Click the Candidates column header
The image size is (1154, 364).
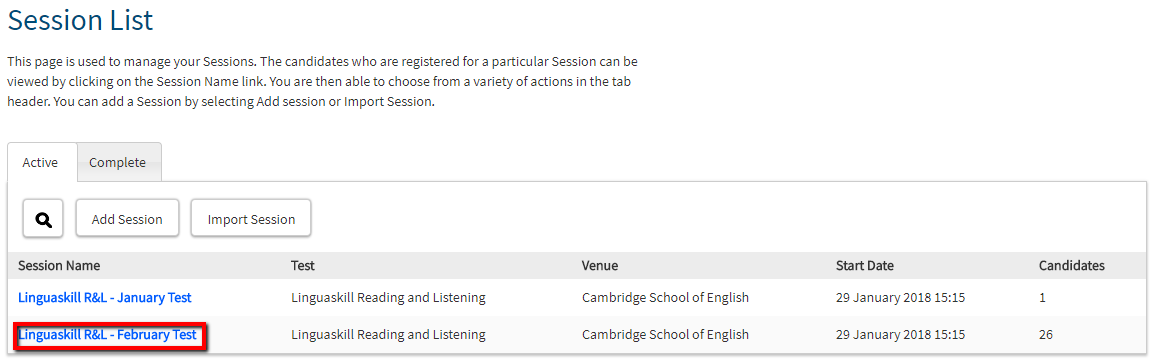click(x=1072, y=265)
